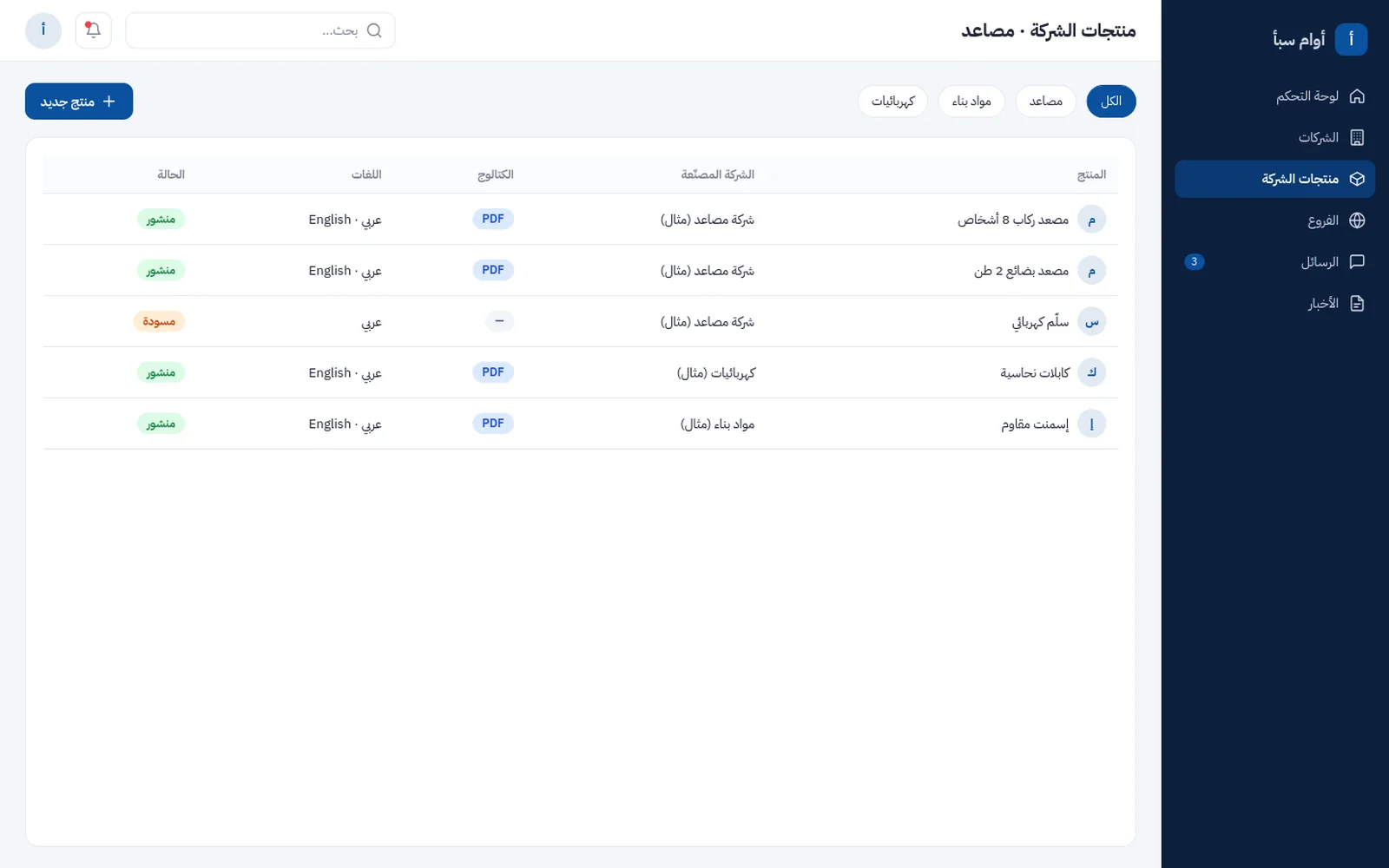Screen dimensions: 1389x868
Task: Click the avatar of سلّم كهربائي
Action: [x=1091, y=322]
